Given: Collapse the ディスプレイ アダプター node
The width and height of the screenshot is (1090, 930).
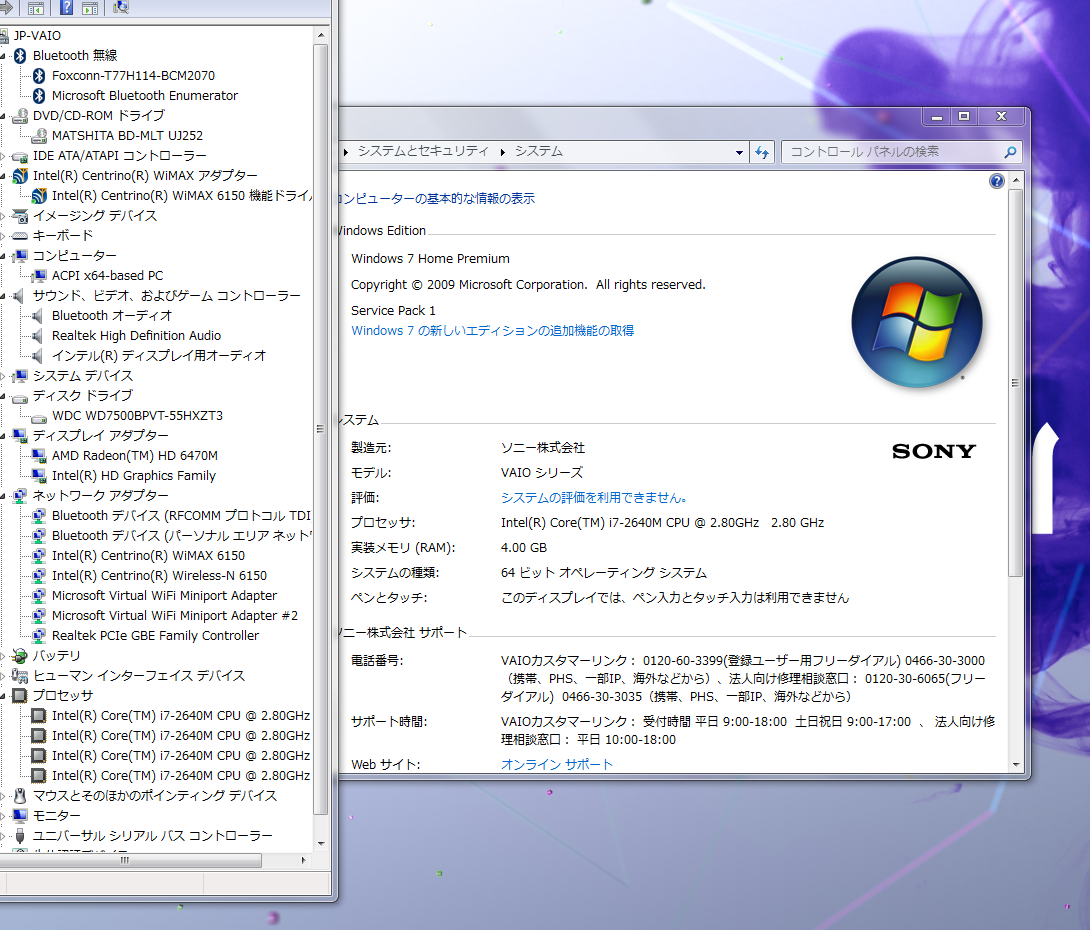Looking at the screenshot, I should click(3, 437).
